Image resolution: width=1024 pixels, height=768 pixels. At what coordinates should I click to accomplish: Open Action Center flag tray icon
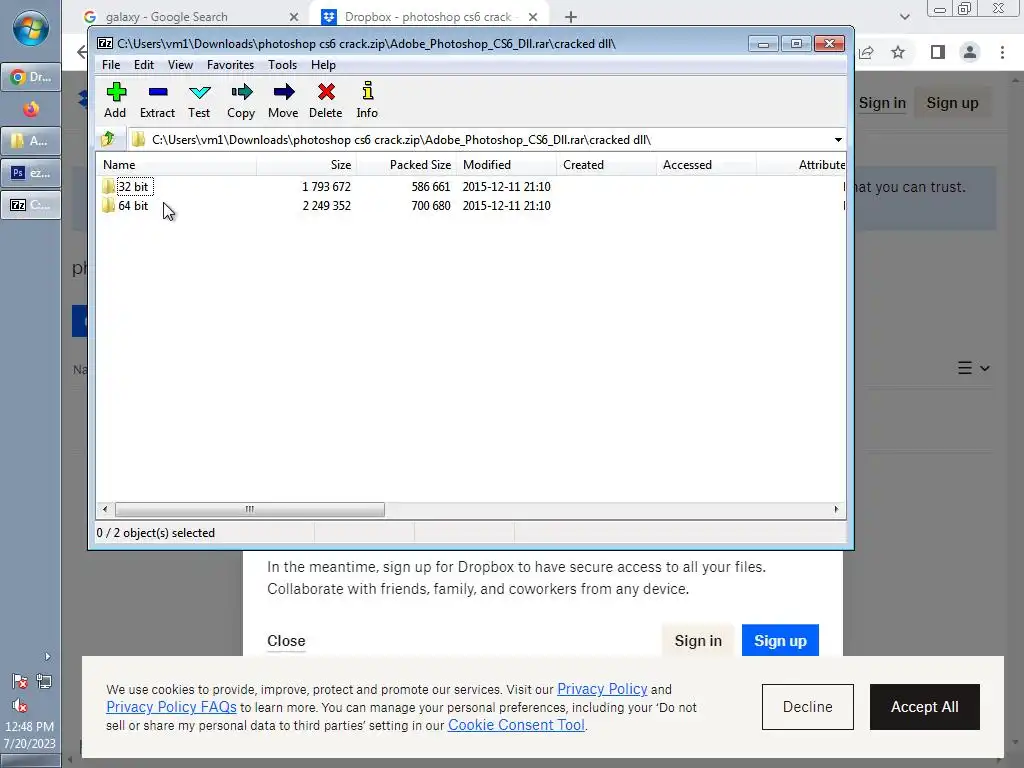pos(20,682)
